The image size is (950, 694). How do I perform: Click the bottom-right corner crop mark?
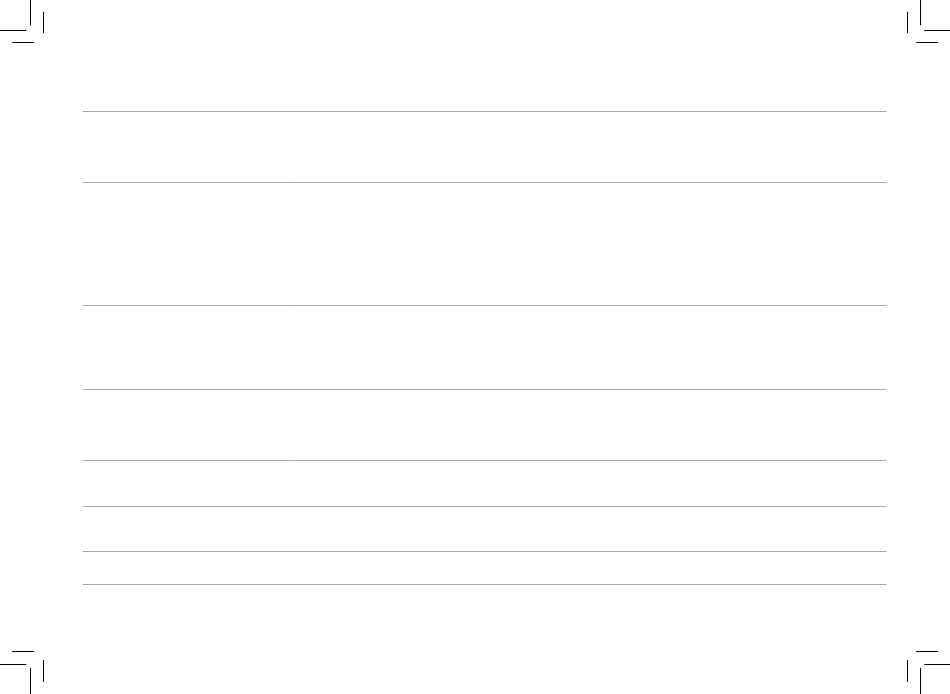pos(928,672)
